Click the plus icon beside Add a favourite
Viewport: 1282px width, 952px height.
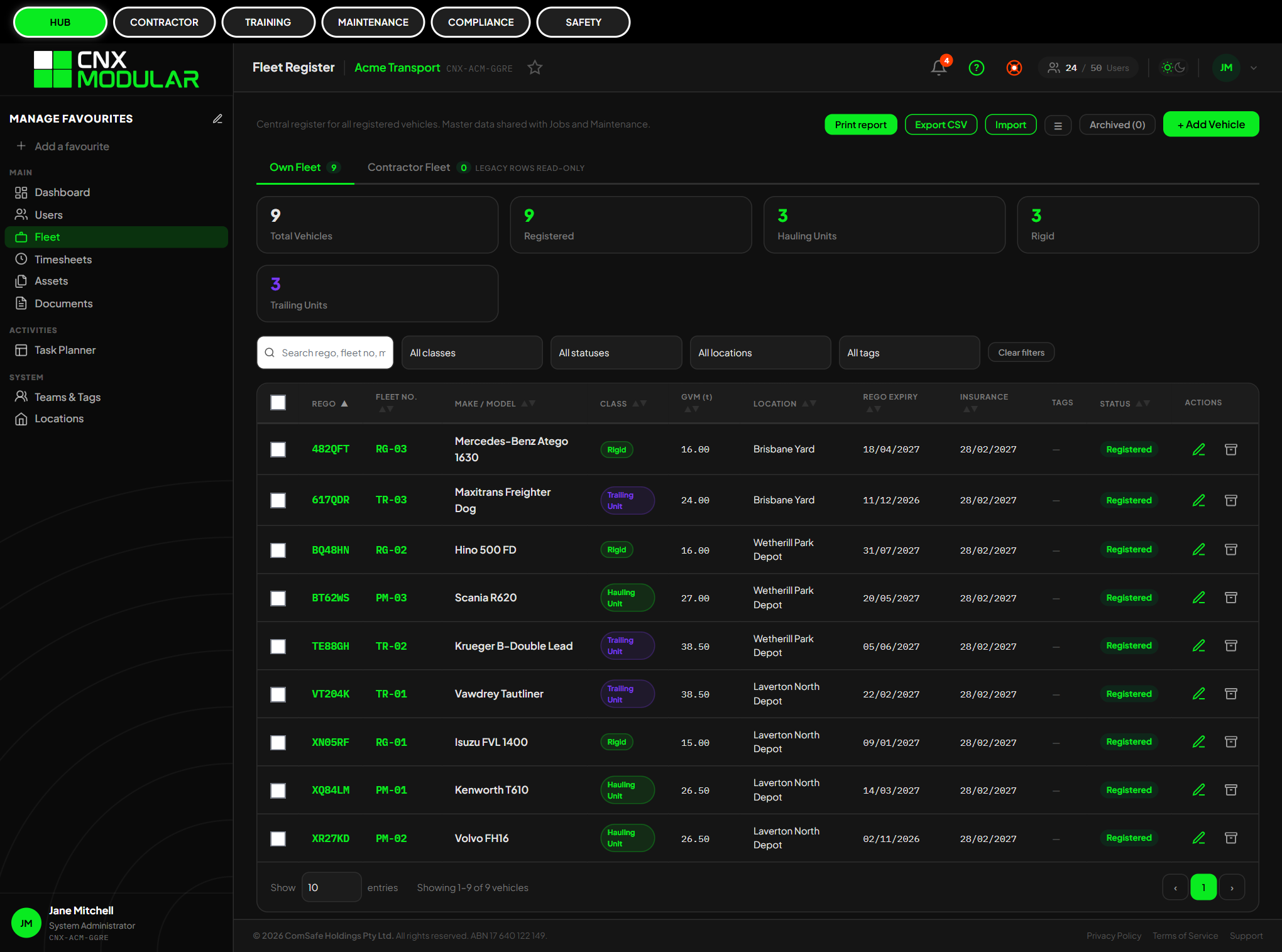tap(21, 146)
